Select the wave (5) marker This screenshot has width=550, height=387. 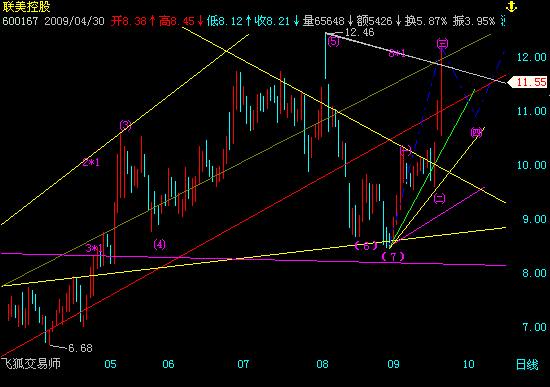coord(333,42)
